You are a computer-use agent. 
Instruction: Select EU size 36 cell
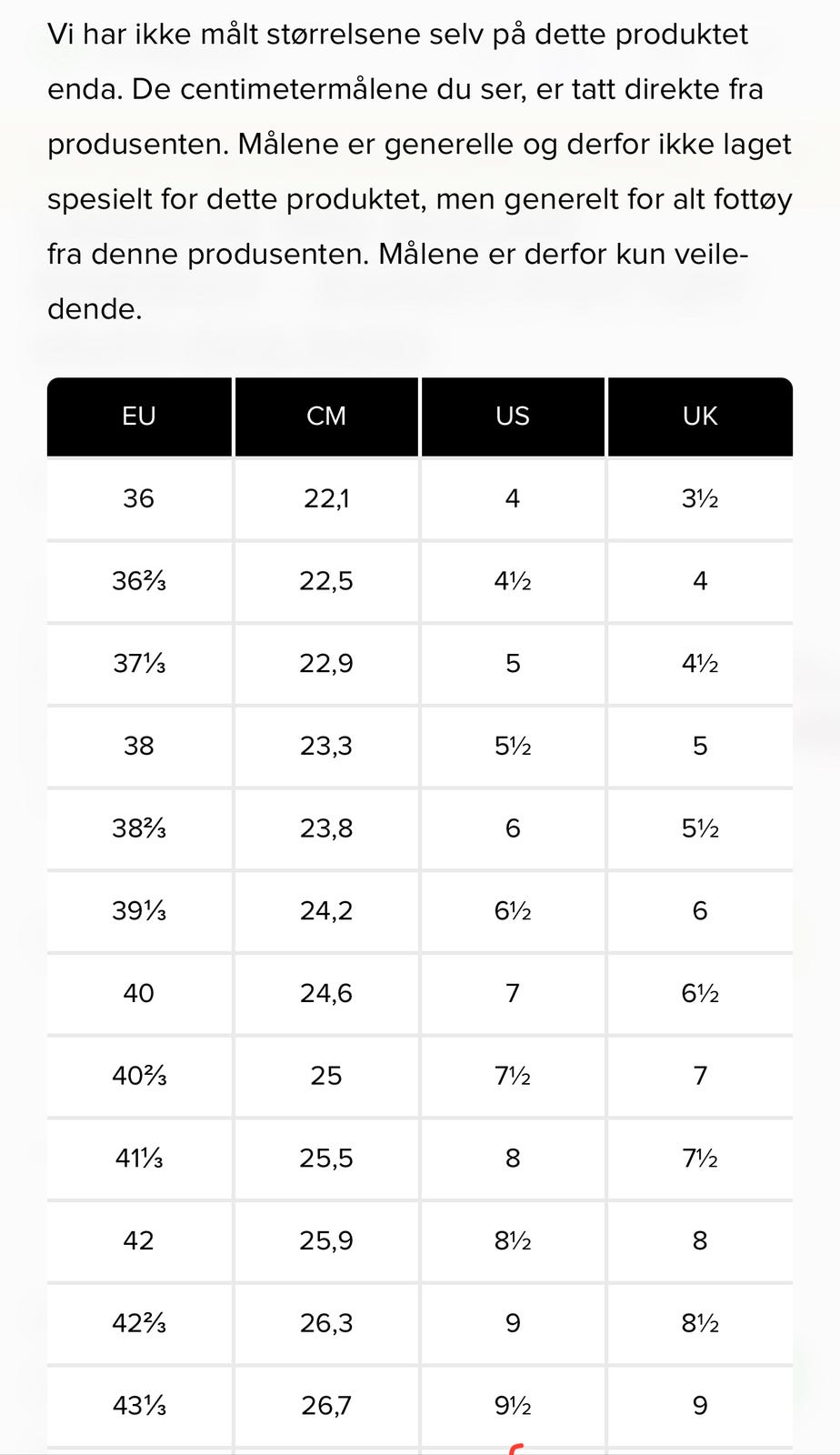pyautogui.click(x=139, y=498)
